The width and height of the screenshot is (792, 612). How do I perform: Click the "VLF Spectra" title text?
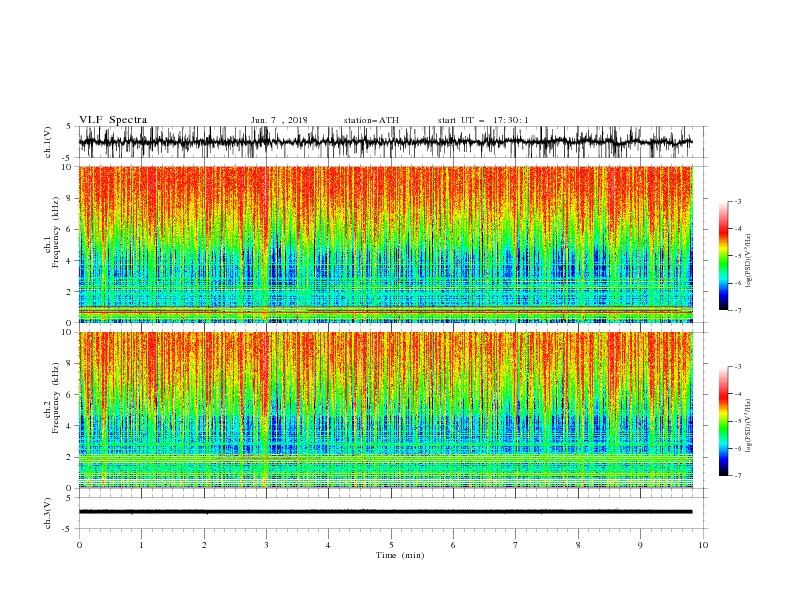(113, 120)
